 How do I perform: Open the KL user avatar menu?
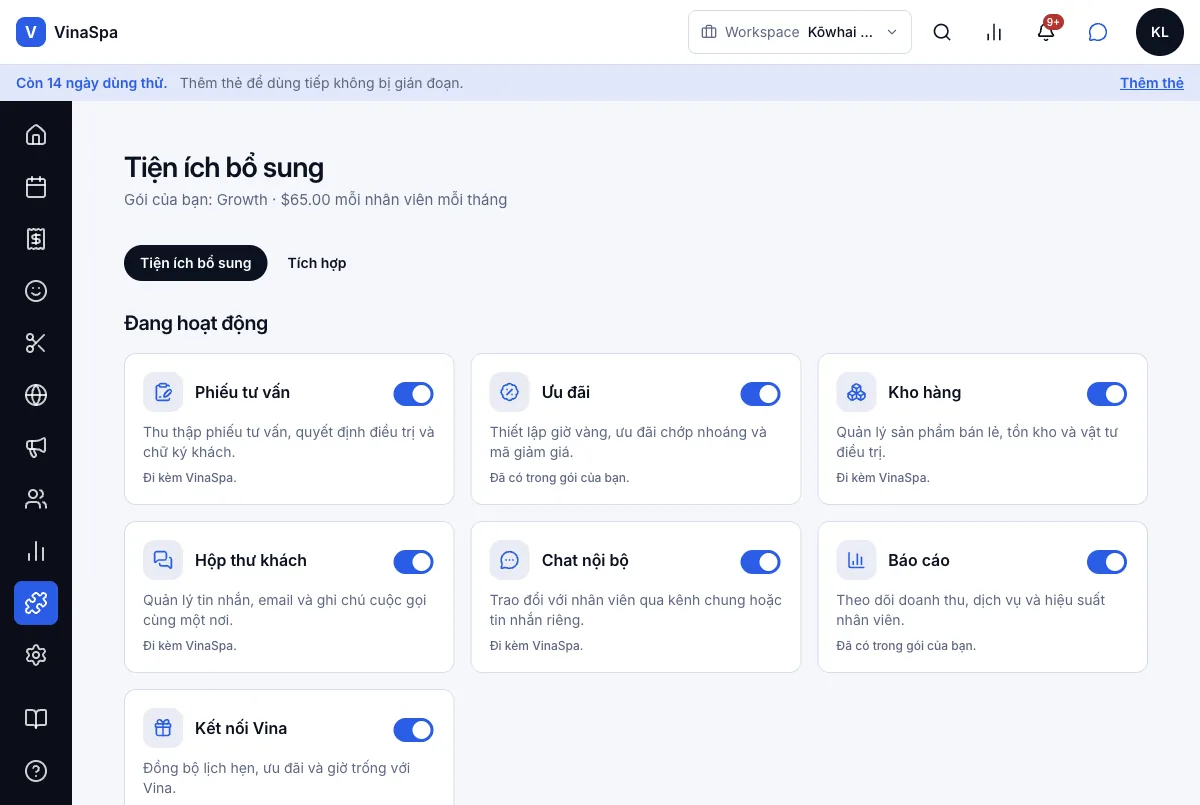pos(1160,32)
